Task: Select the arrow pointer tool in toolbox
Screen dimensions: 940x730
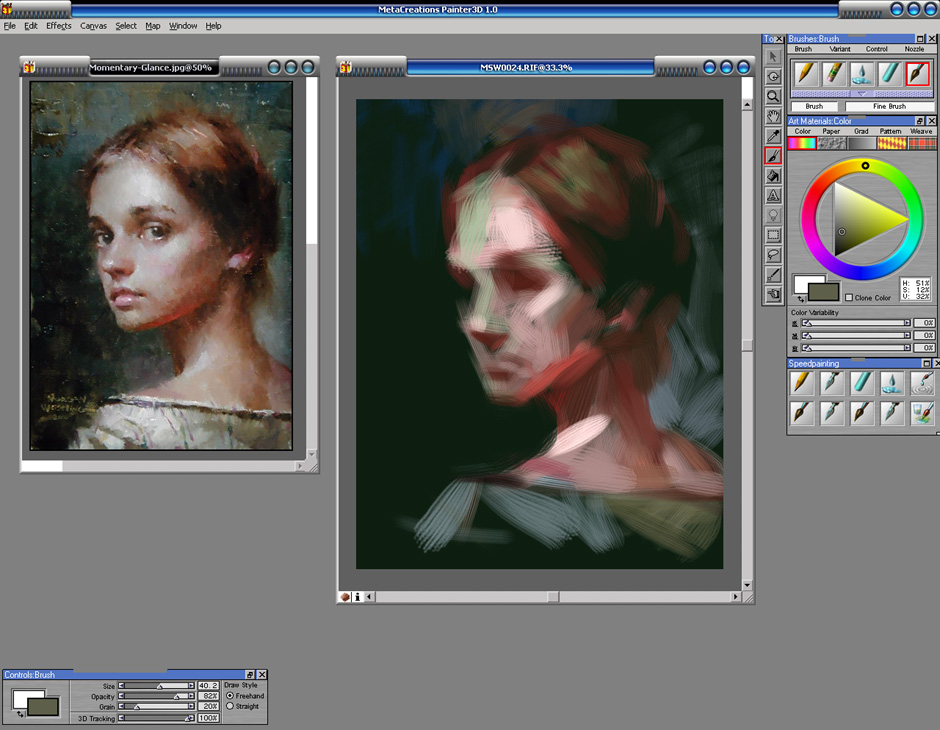Action: [x=773, y=56]
